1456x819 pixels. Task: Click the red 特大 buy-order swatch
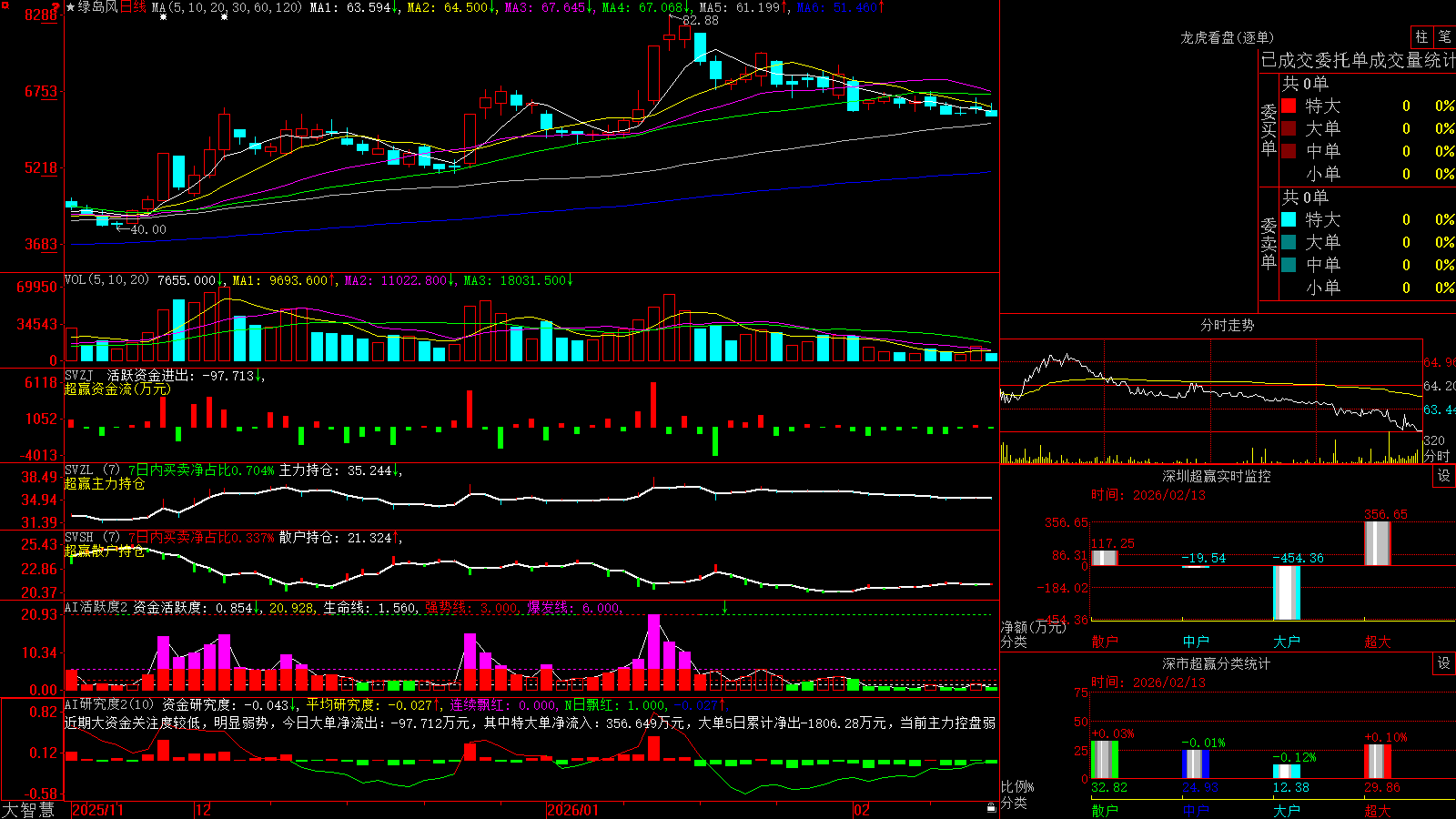[1289, 106]
